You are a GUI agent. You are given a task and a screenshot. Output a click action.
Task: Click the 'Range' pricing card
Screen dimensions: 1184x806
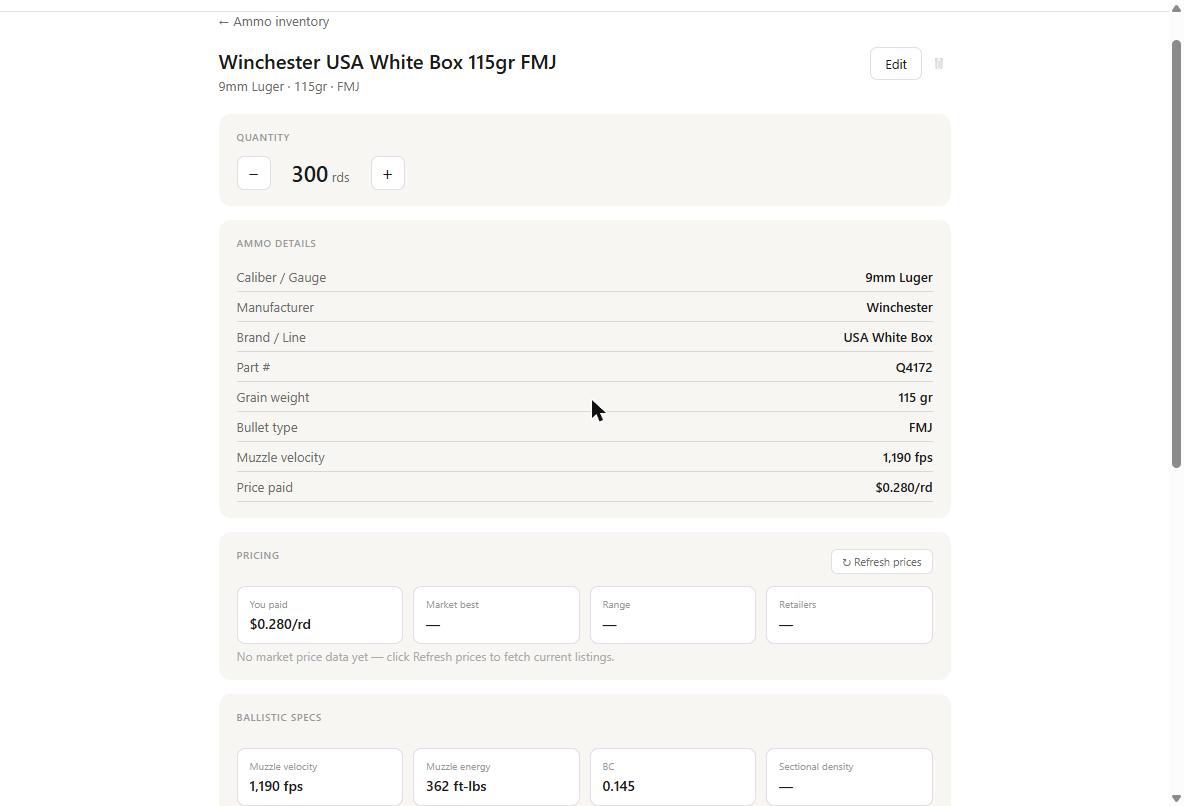click(x=672, y=615)
